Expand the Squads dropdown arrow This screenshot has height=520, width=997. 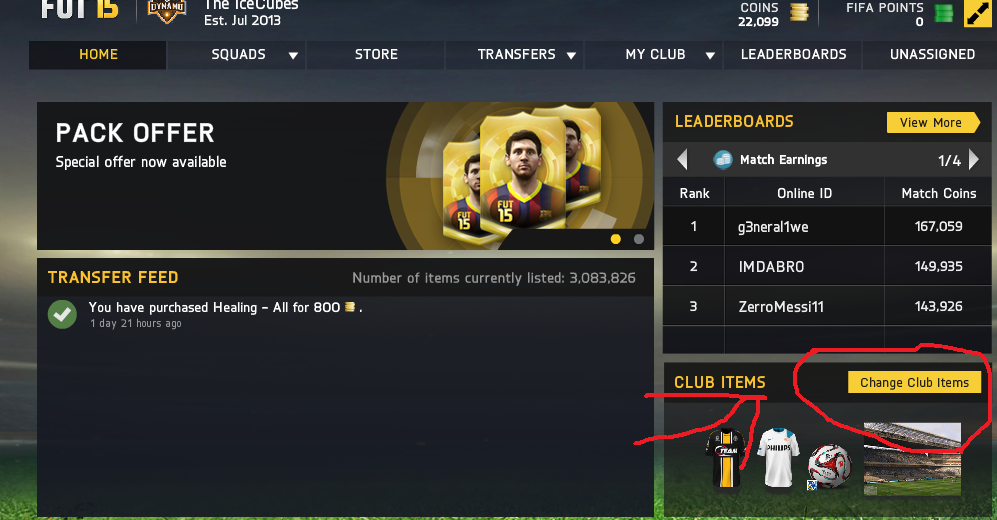(293, 55)
